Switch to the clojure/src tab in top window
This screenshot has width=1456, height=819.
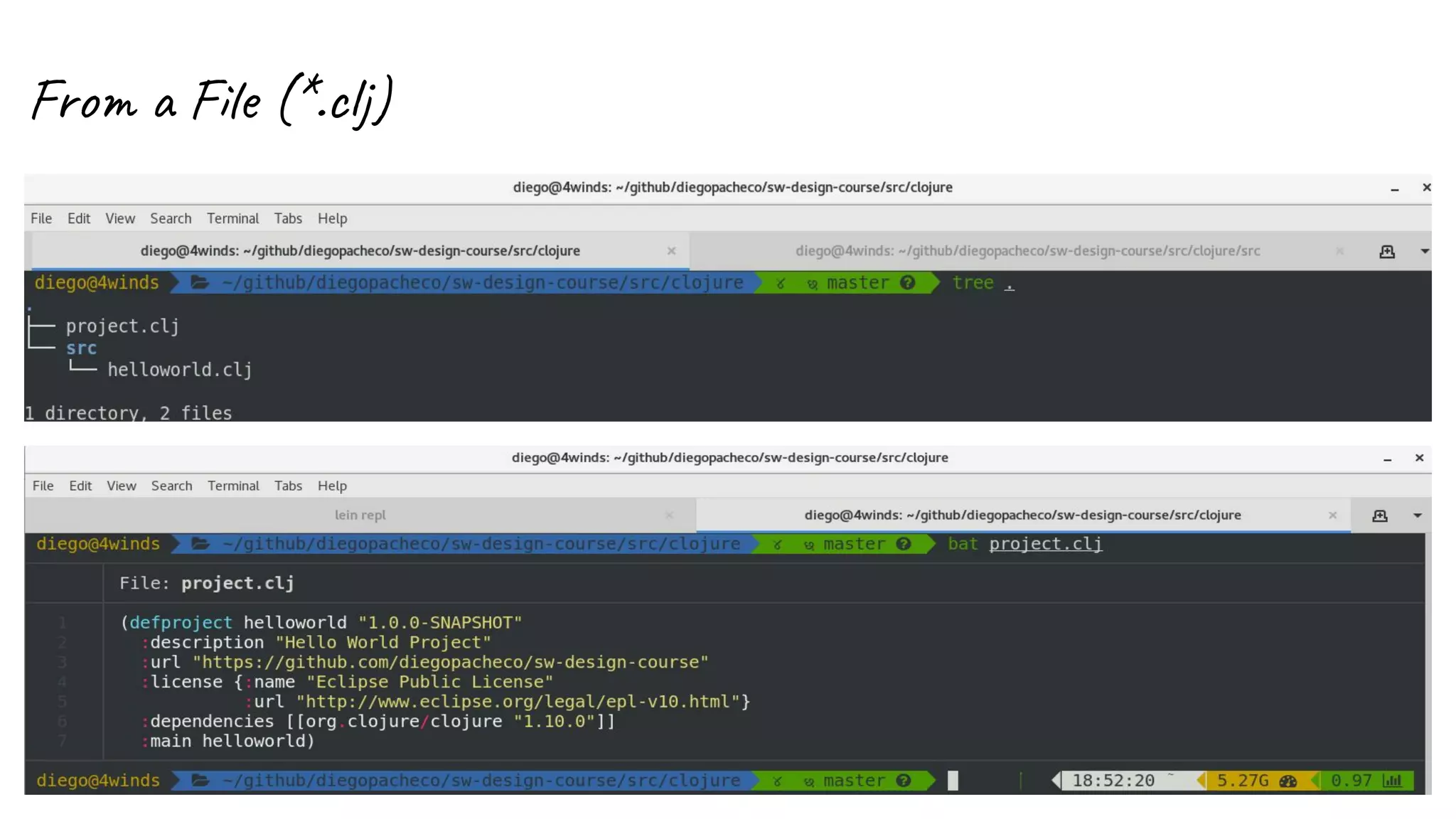click(x=1027, y=251)
